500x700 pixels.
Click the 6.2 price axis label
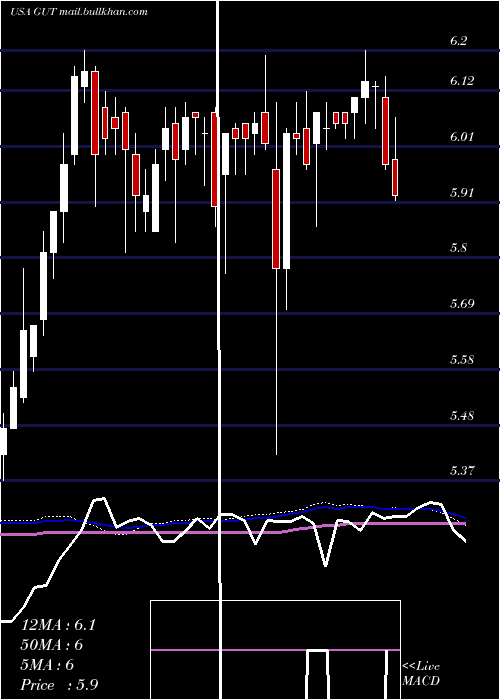pos(458,41)
